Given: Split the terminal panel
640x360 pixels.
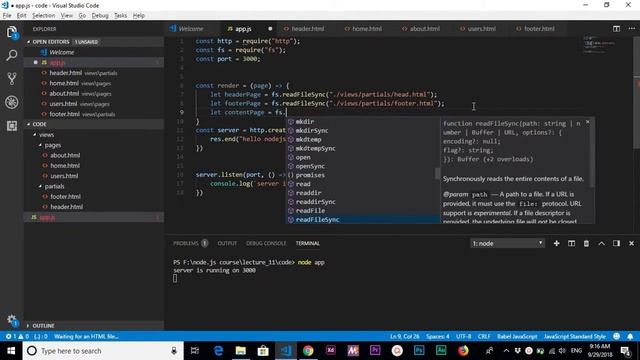Looking at the screenshot, I should pyautogui.click(x=571, y=243).
